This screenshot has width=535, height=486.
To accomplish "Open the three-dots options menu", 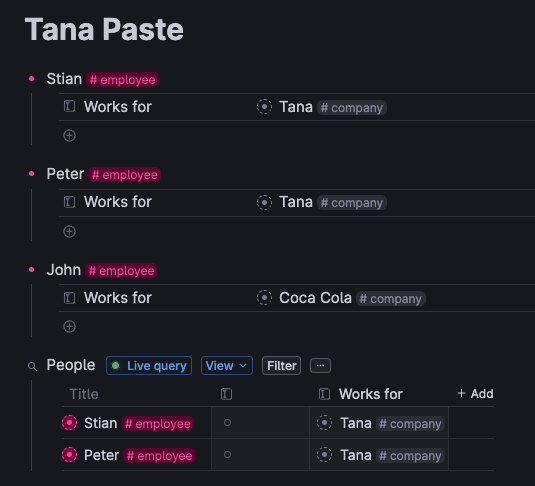I will pos(320,366).
